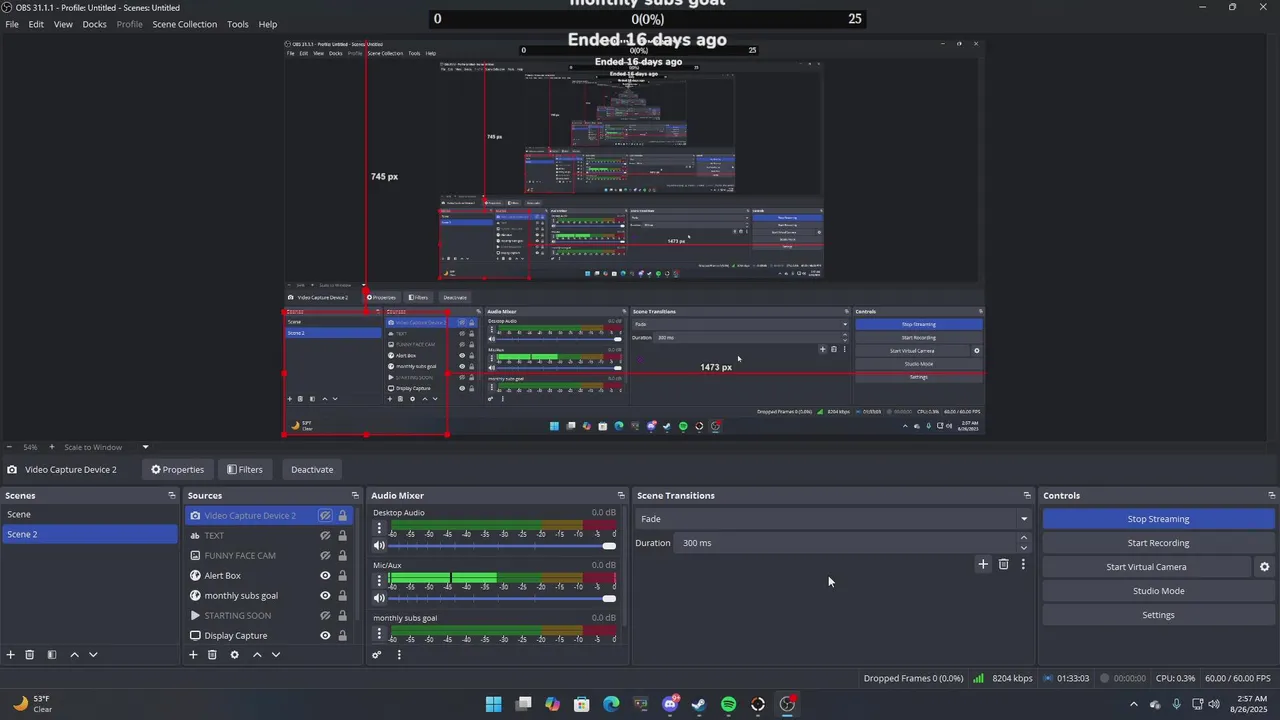The width and height of the screenshot is (1280, 720).
Task: Open source properties gear icon
Action: point(234,655)
